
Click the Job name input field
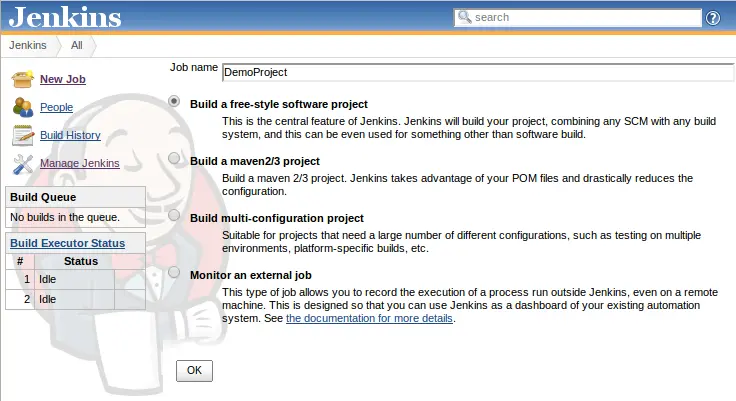[x=478, y=72]
